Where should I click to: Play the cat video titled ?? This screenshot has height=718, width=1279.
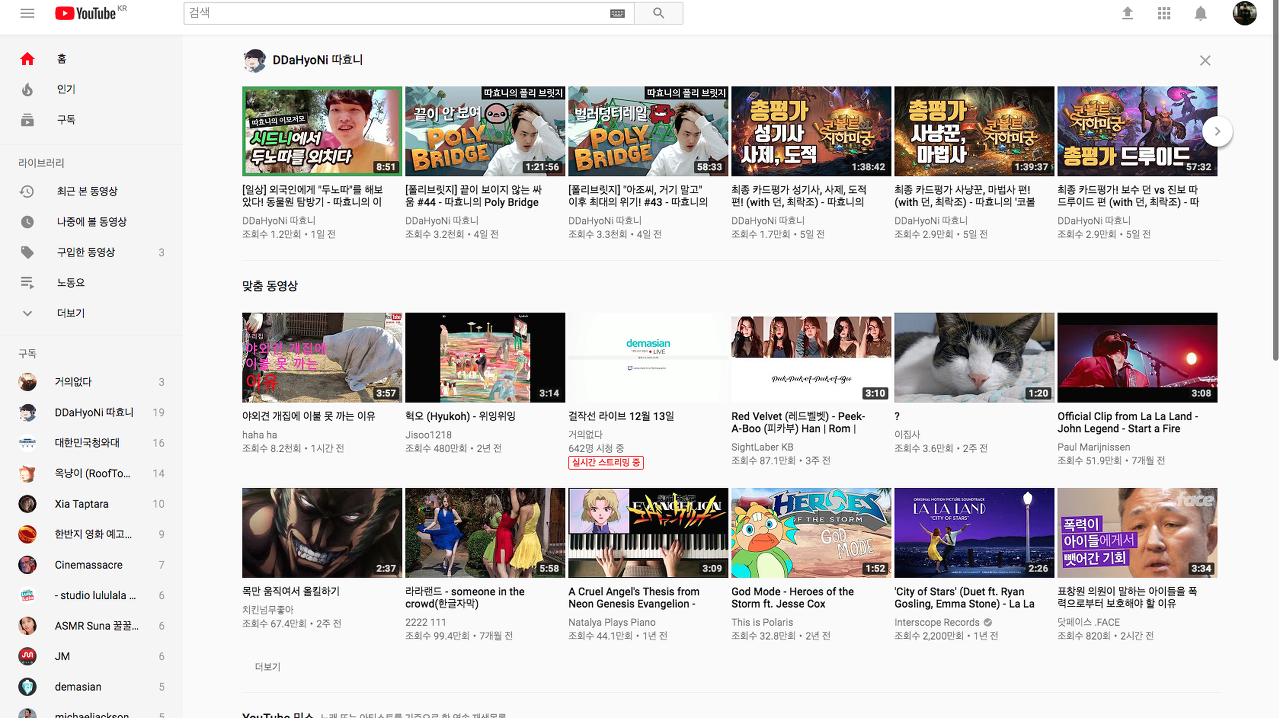pyautogui.click(x=974, y=357)
